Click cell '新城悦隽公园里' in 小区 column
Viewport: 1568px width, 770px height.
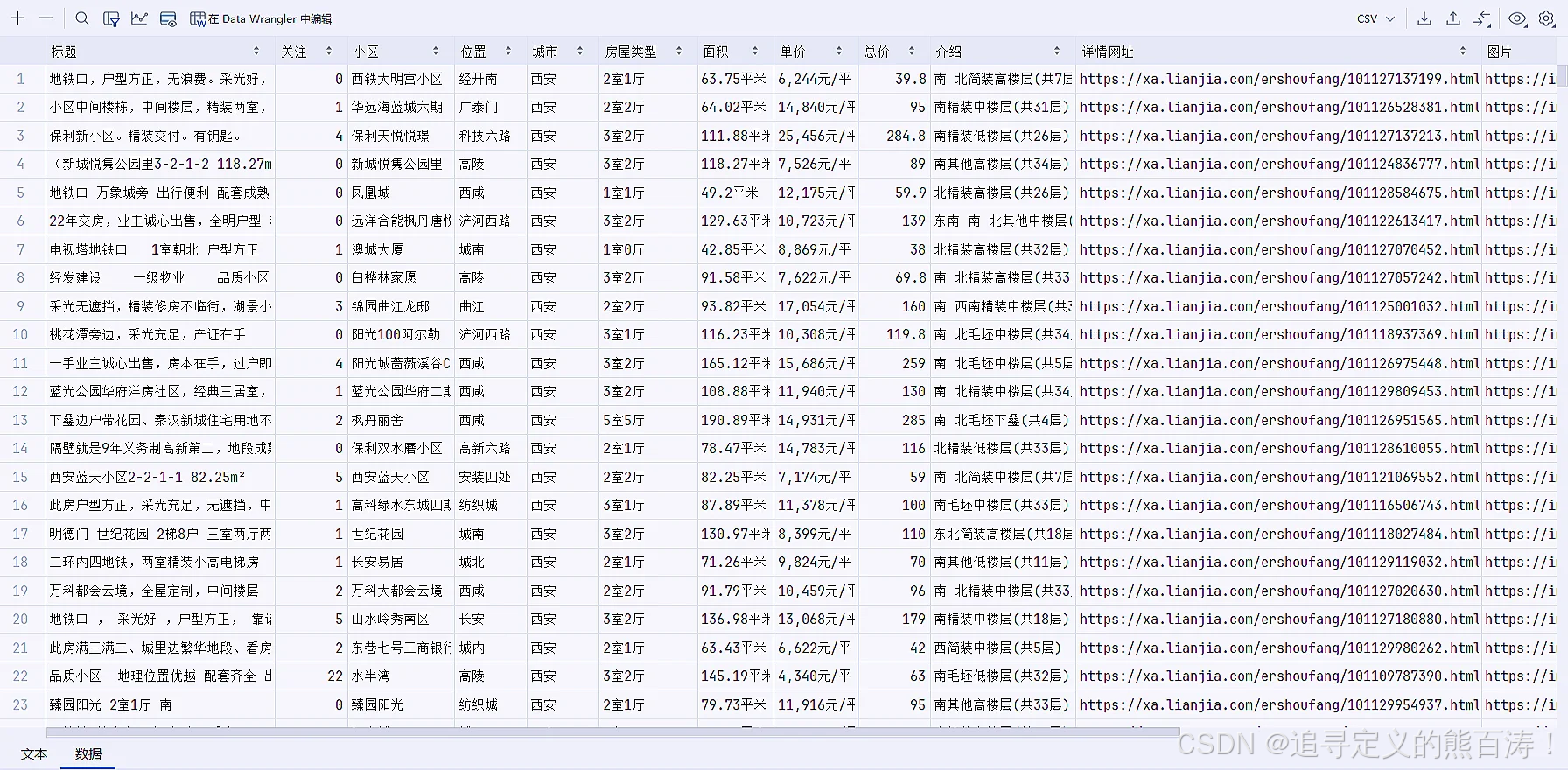pyautogui.click(x=397, y=164)
